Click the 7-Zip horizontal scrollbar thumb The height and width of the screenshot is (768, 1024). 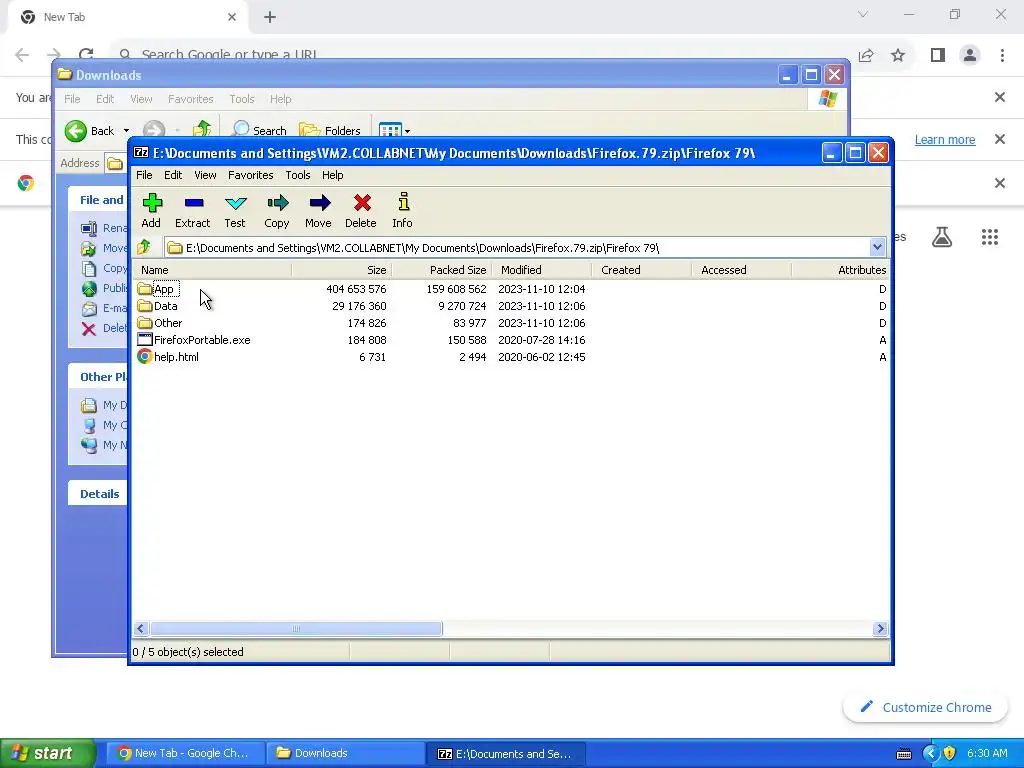(x=296, y=628)
